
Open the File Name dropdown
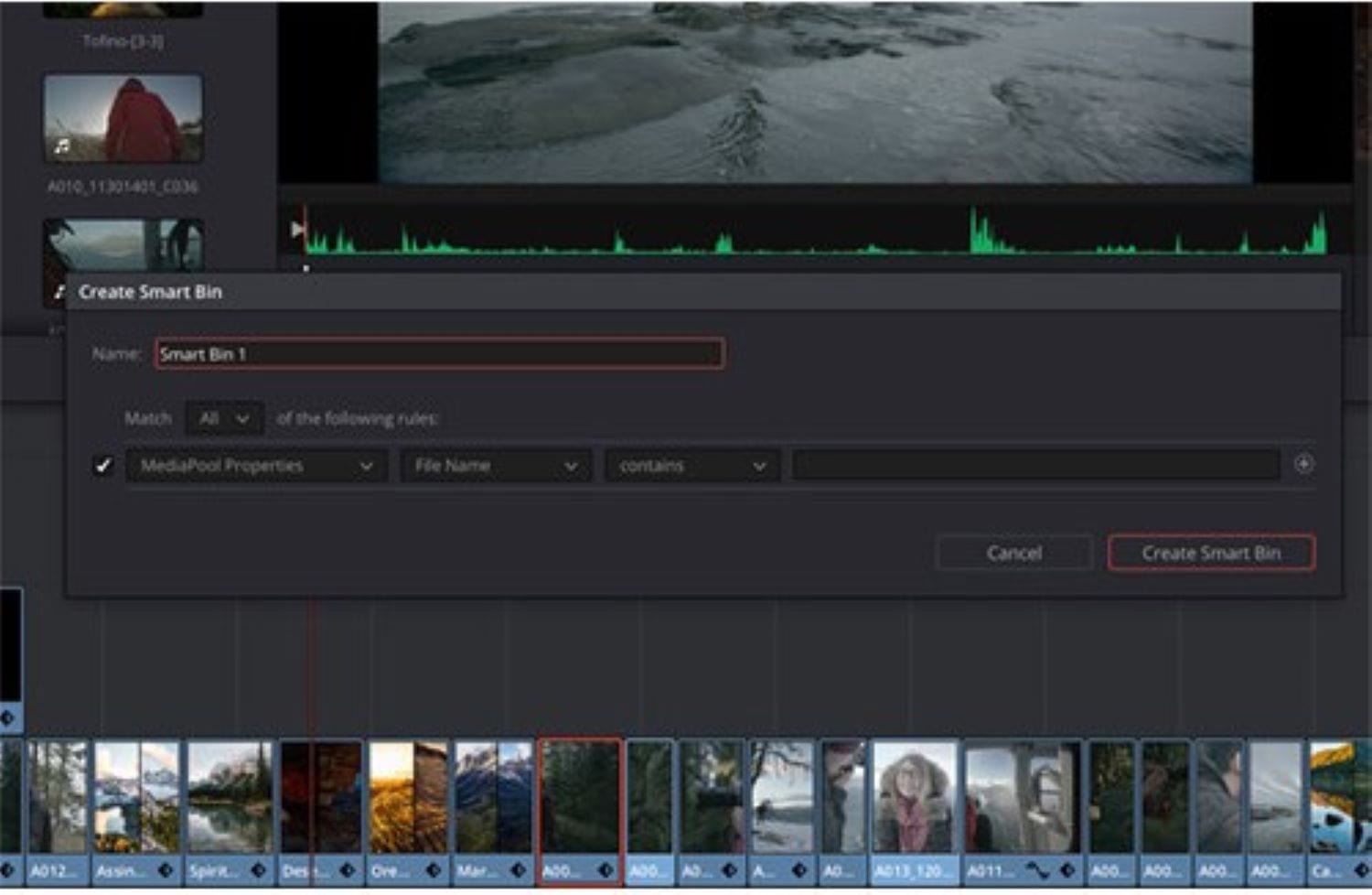pyautogui.click(x=495, y=466)
